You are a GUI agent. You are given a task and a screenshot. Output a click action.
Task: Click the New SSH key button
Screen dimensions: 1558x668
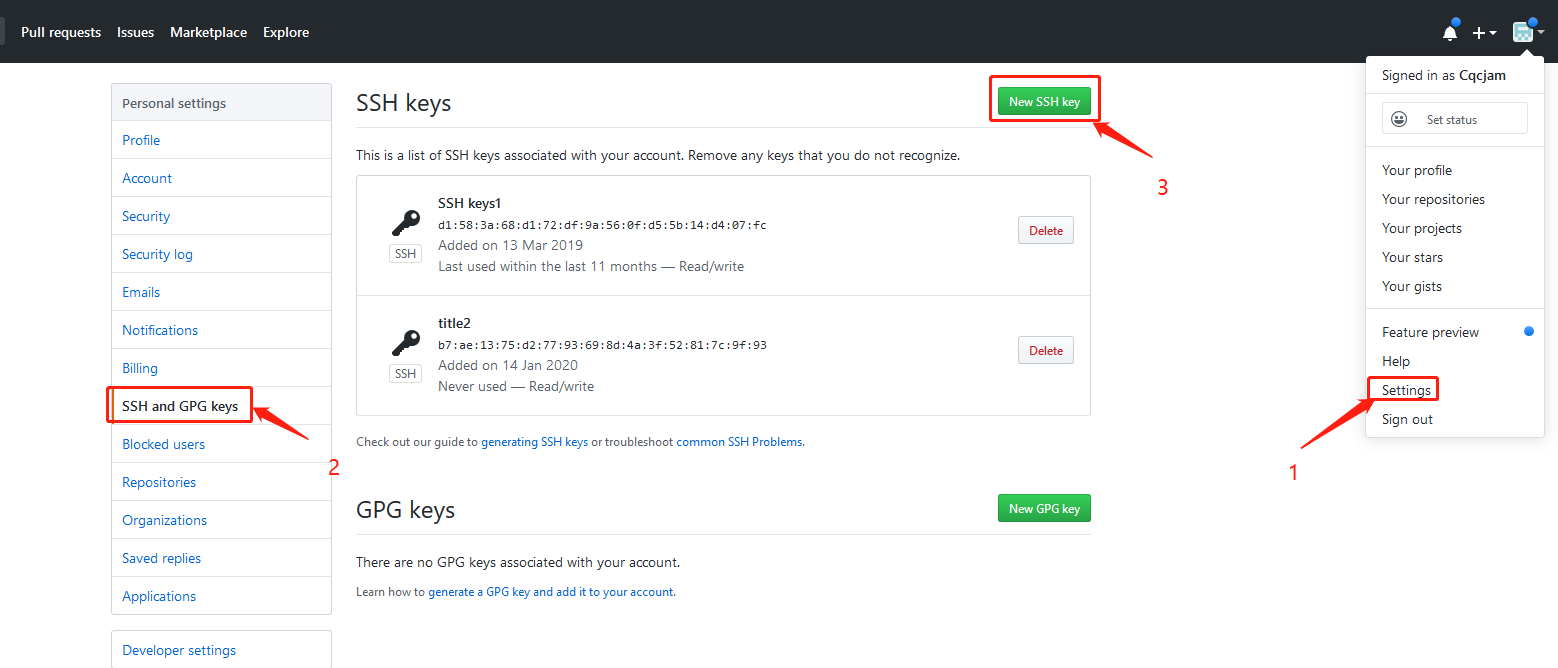[x=1044, y=101]
